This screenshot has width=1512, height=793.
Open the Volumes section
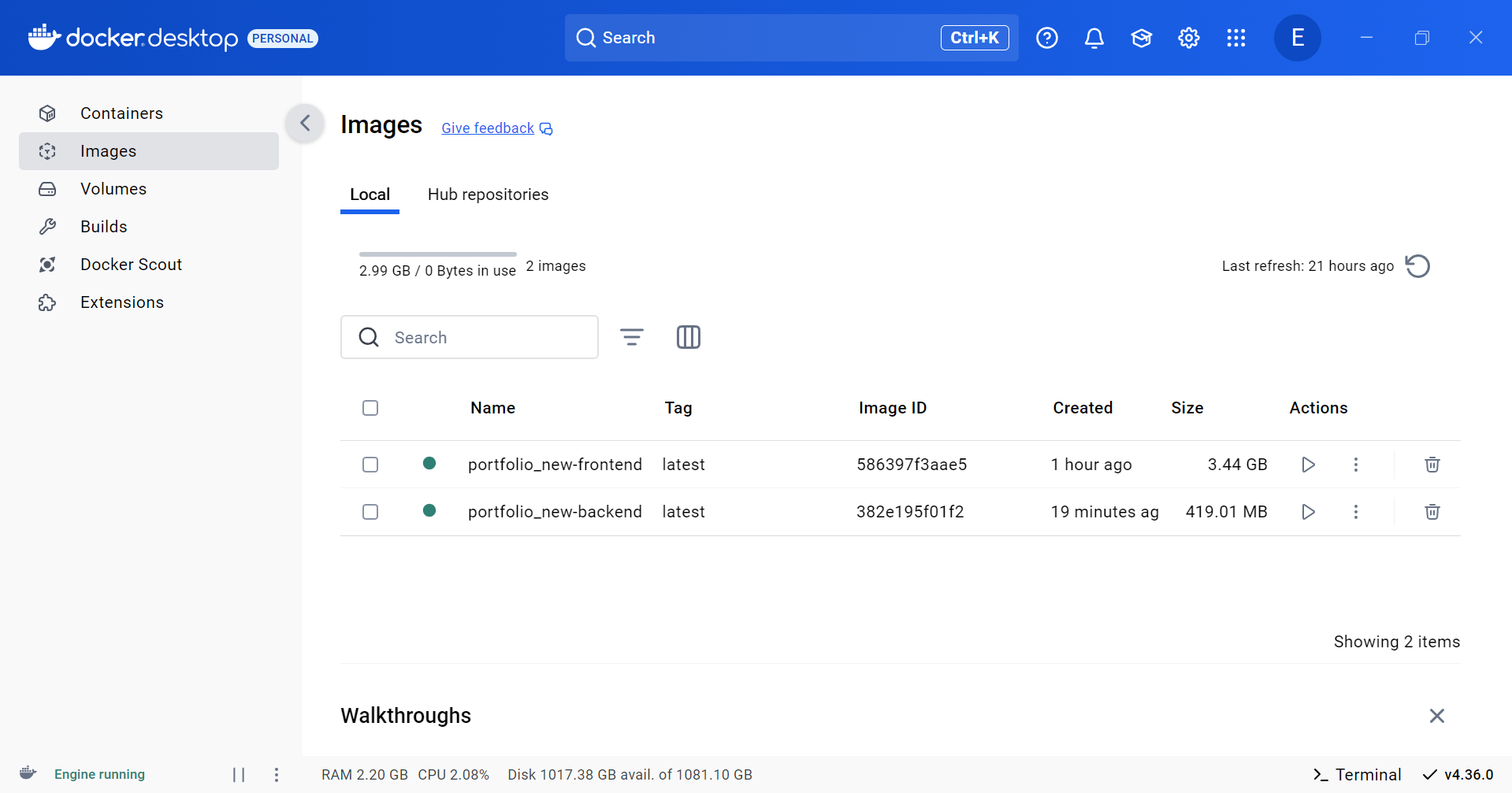coord(149,189)
